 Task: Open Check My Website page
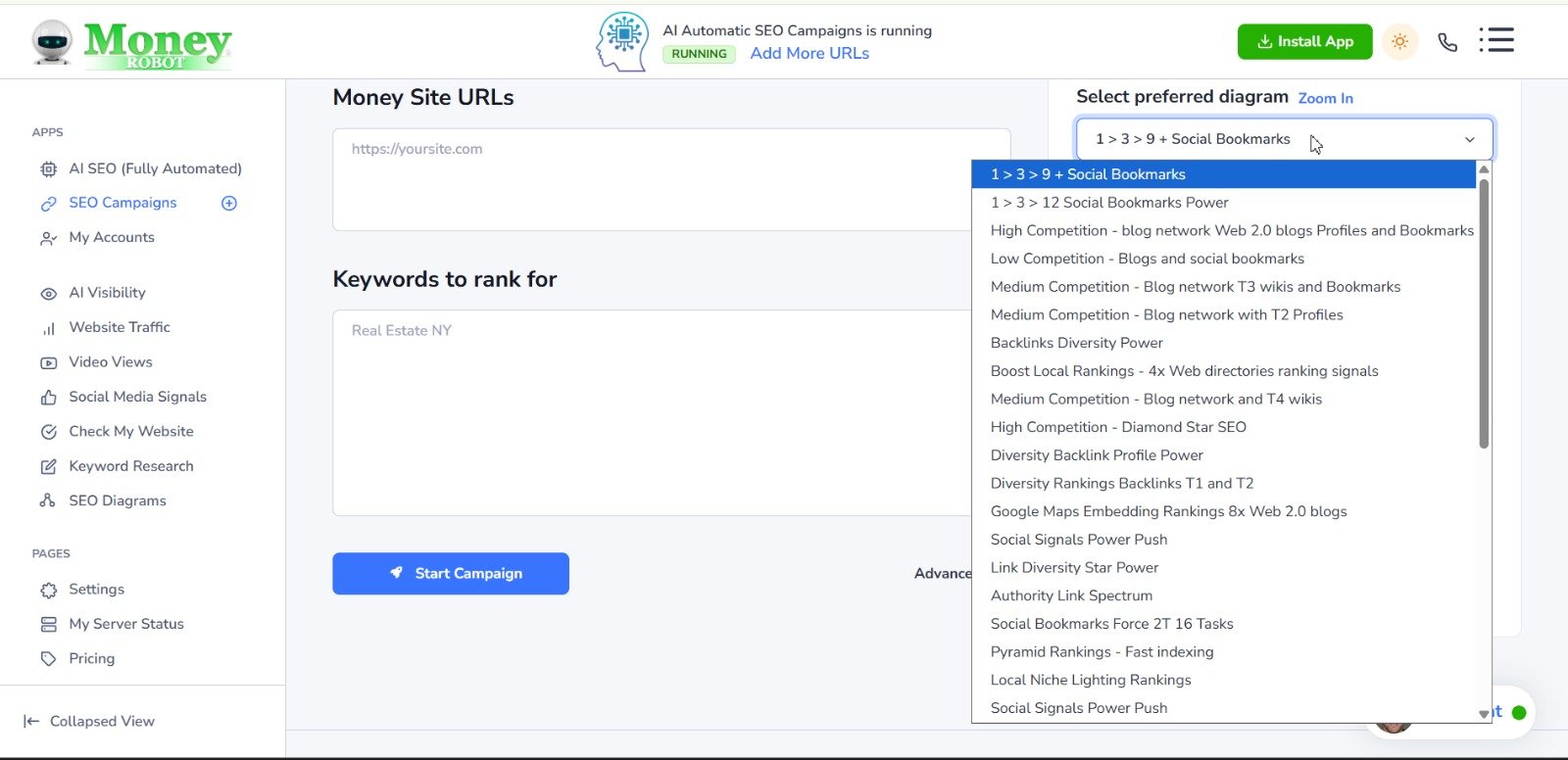click(131, 431)
